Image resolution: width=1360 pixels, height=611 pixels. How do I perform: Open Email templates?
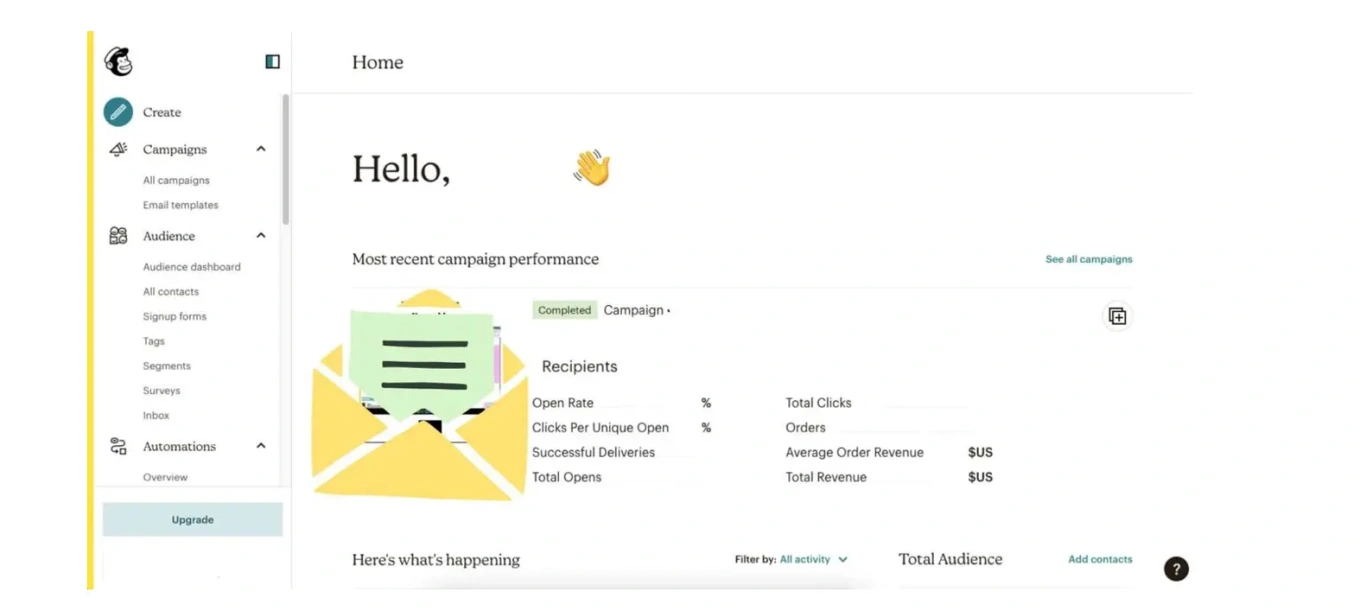click(180, 205)
